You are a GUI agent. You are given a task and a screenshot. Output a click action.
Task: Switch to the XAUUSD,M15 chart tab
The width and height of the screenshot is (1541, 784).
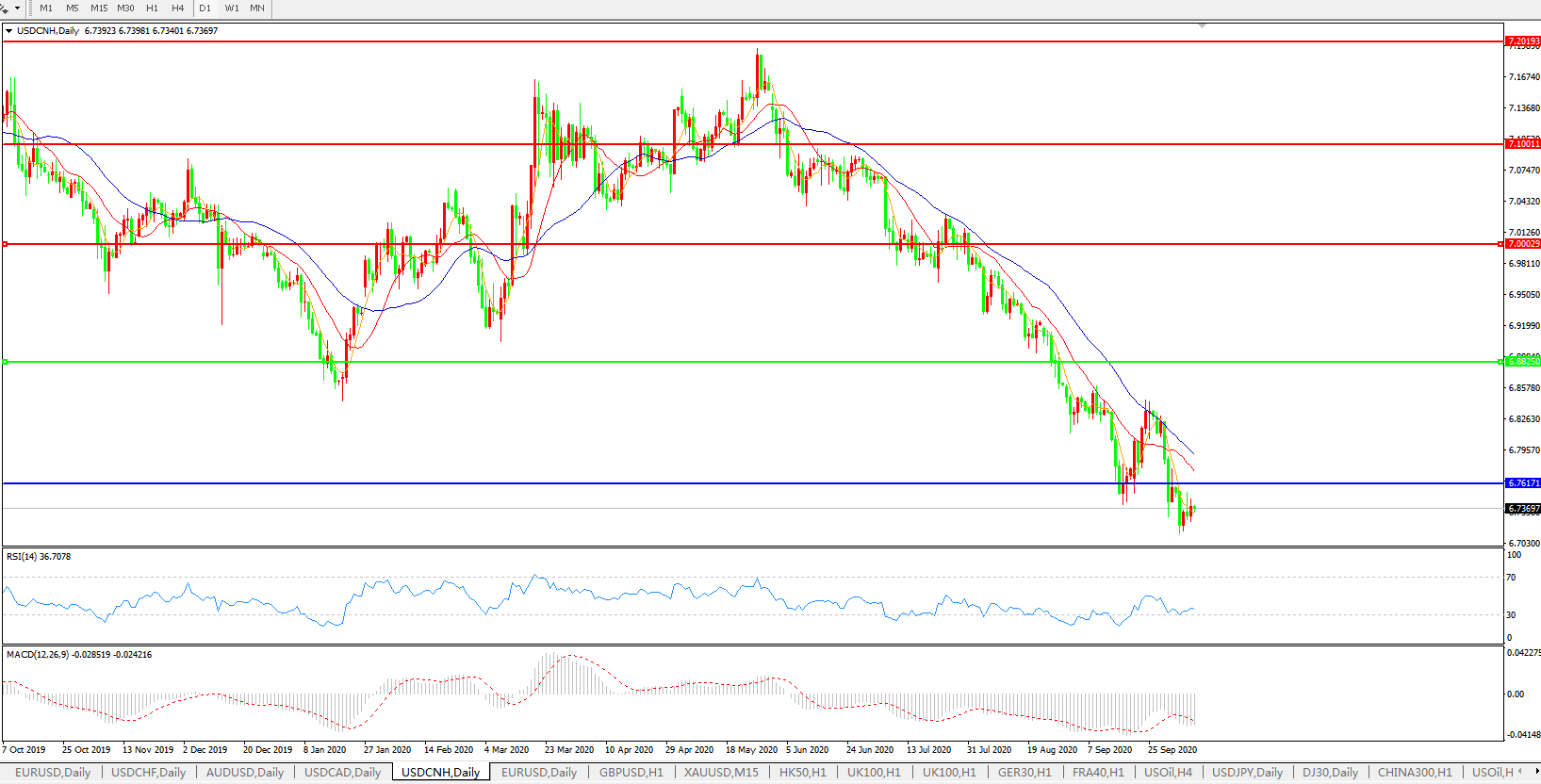pos(721,773)
